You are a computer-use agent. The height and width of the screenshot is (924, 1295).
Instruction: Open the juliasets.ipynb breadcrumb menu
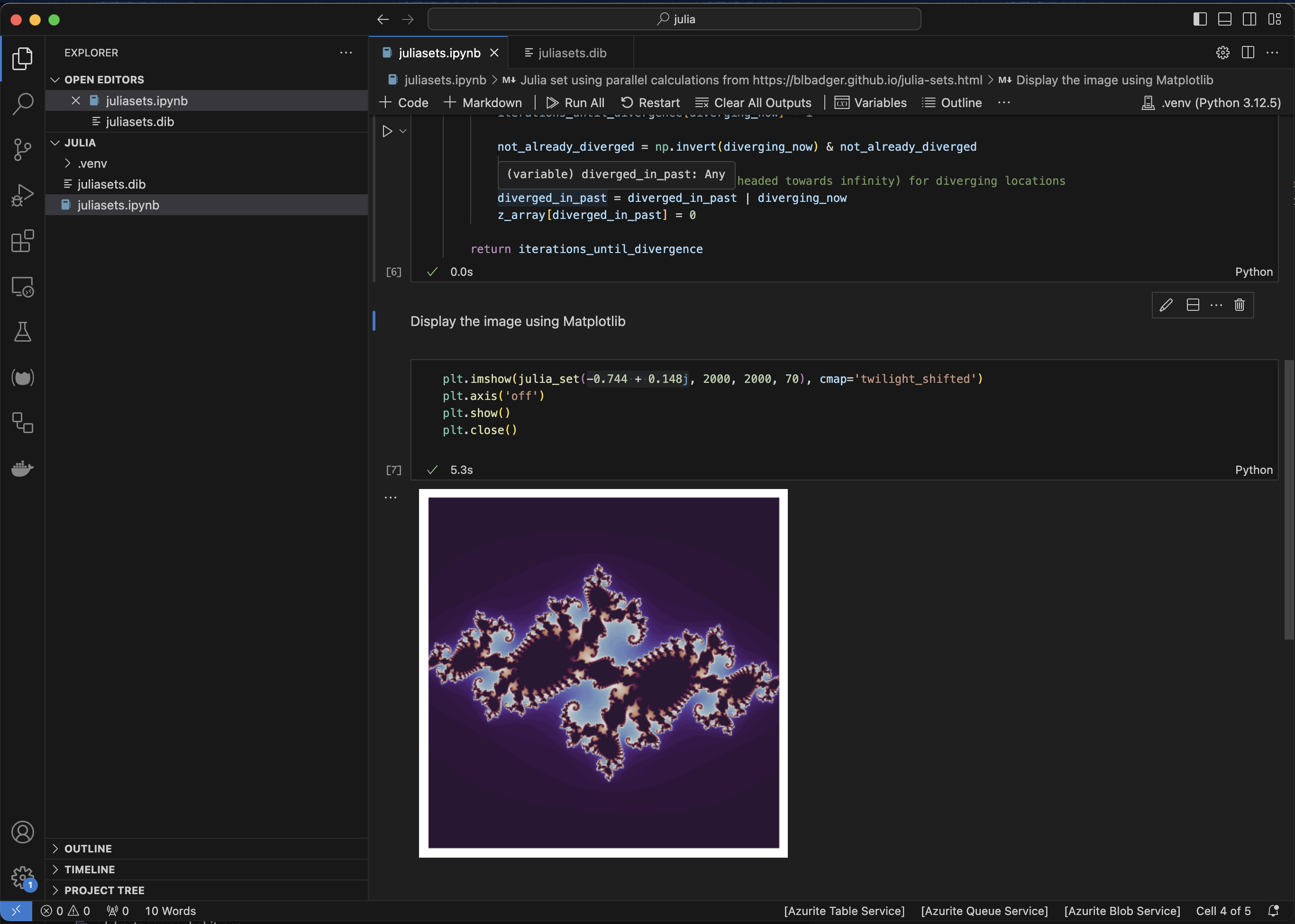(x=444, y=80)
